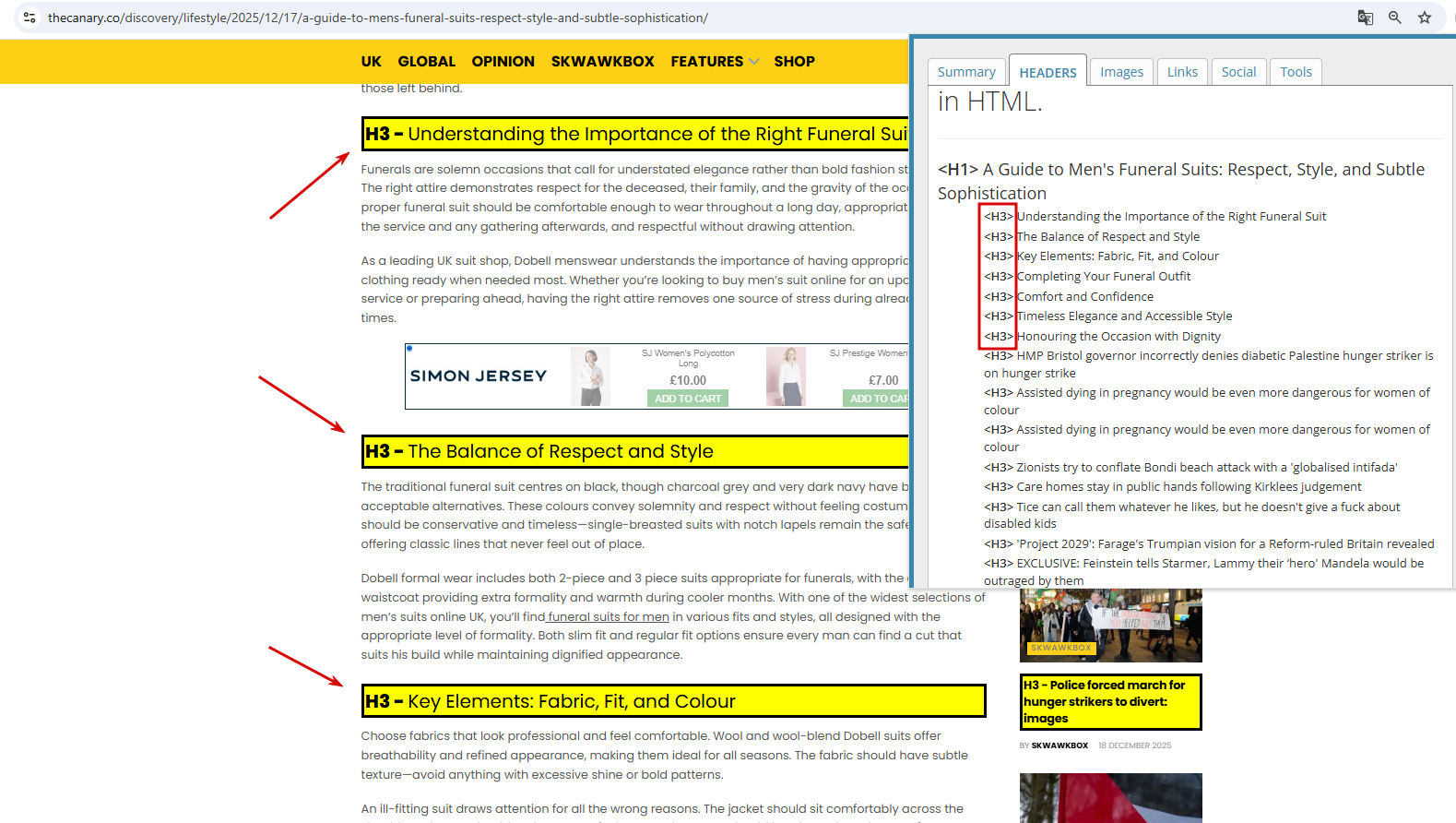Click heading 'Understanding the Importance of the Right Funeral Suit' in article
This screenshot has width=1456, height=823.
click(x=635, y=134)
